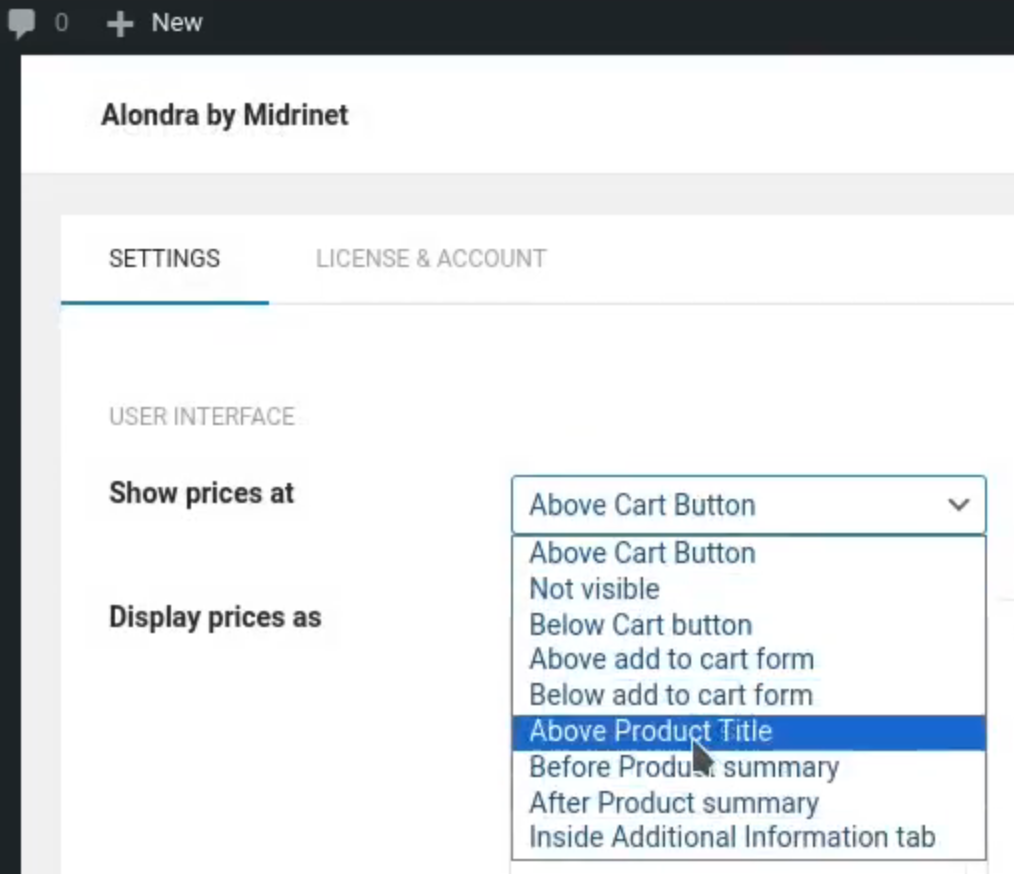The width and height of the screenshot is (1014, 874).
Task: Collapse the Show prices at dropdown
Action: click(x=748, y=505)
